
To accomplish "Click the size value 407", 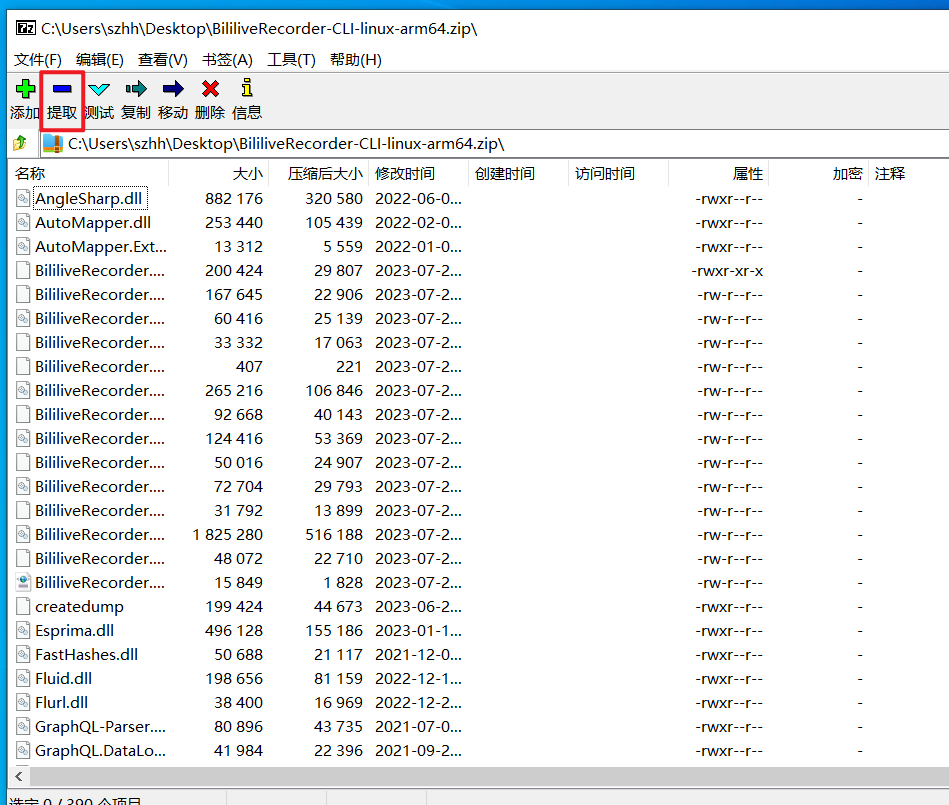I will coord(249,367).
